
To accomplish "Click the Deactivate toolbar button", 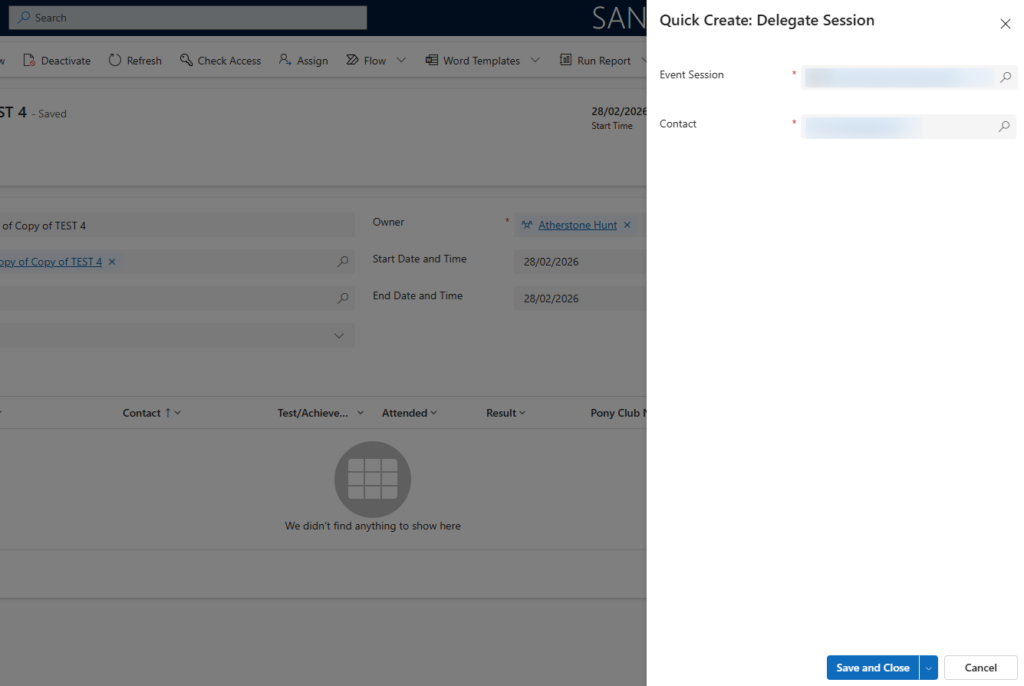I will [x=57, y=61].
